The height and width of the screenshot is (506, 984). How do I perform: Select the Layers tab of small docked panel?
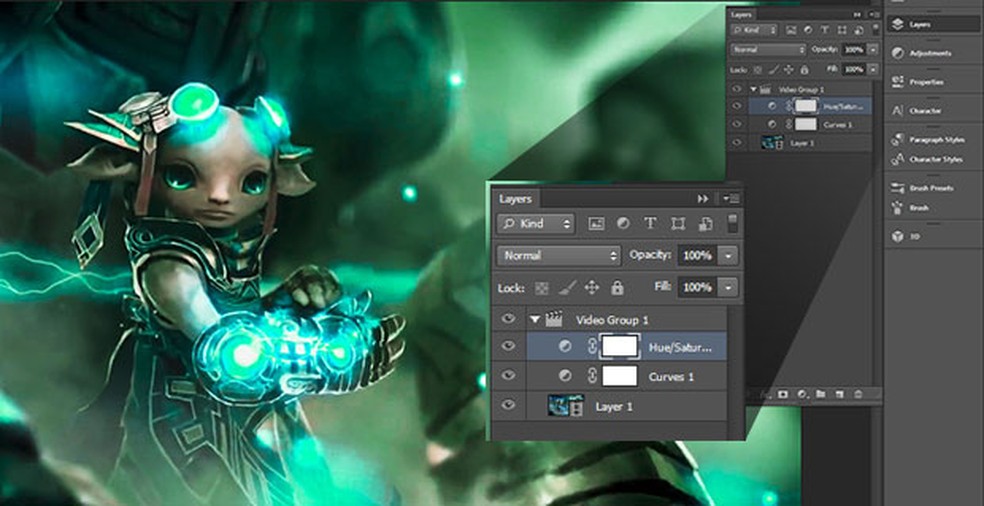(742, 14)
